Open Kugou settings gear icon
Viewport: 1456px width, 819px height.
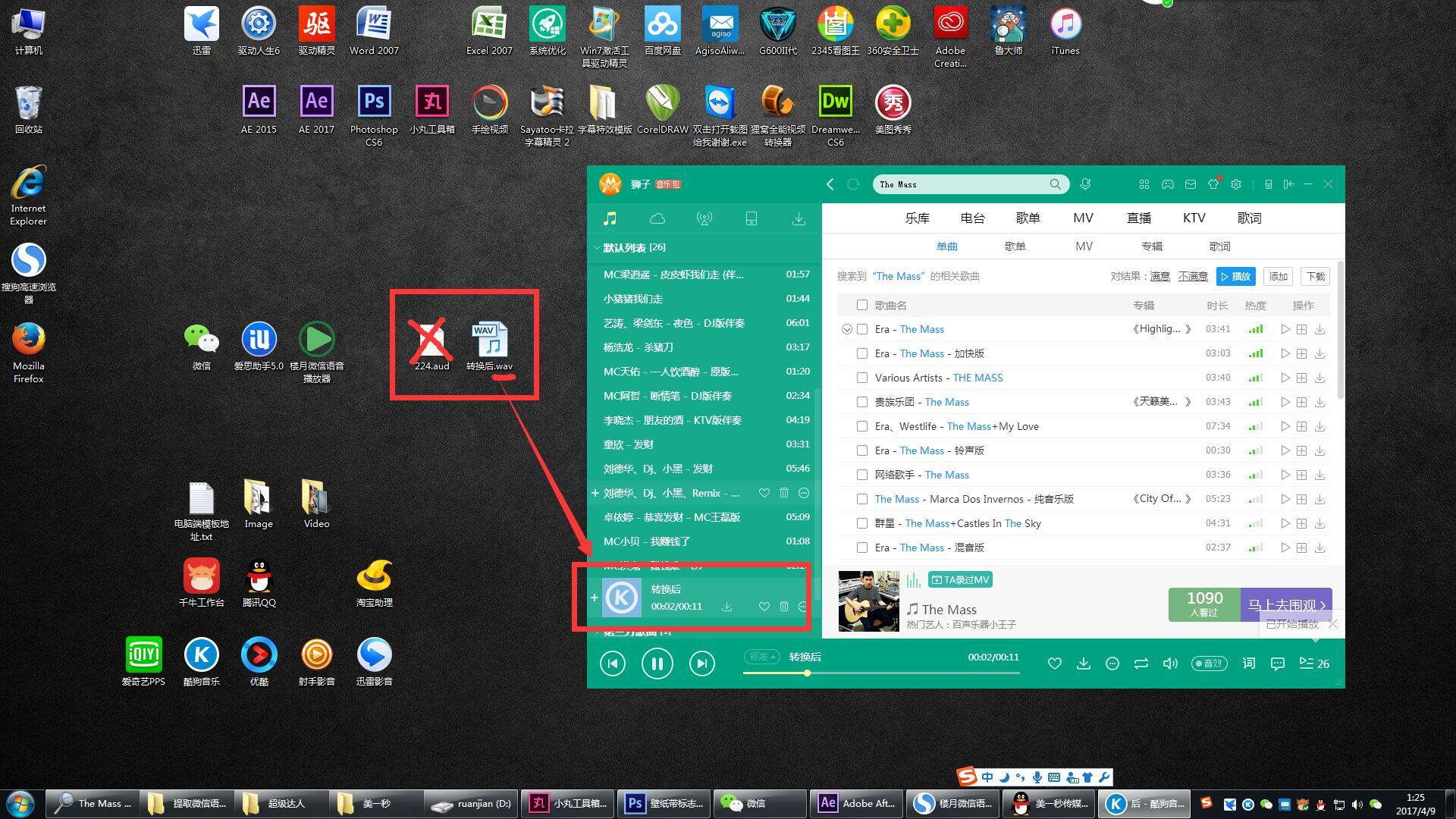click(x=1236, y=184)
